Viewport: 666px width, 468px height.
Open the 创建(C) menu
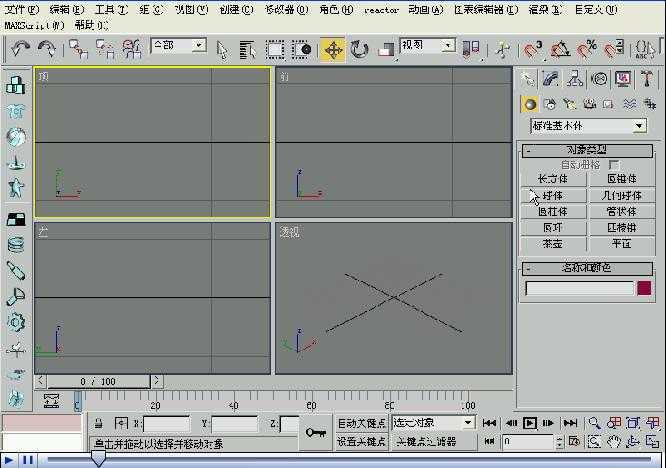point(236,9)
